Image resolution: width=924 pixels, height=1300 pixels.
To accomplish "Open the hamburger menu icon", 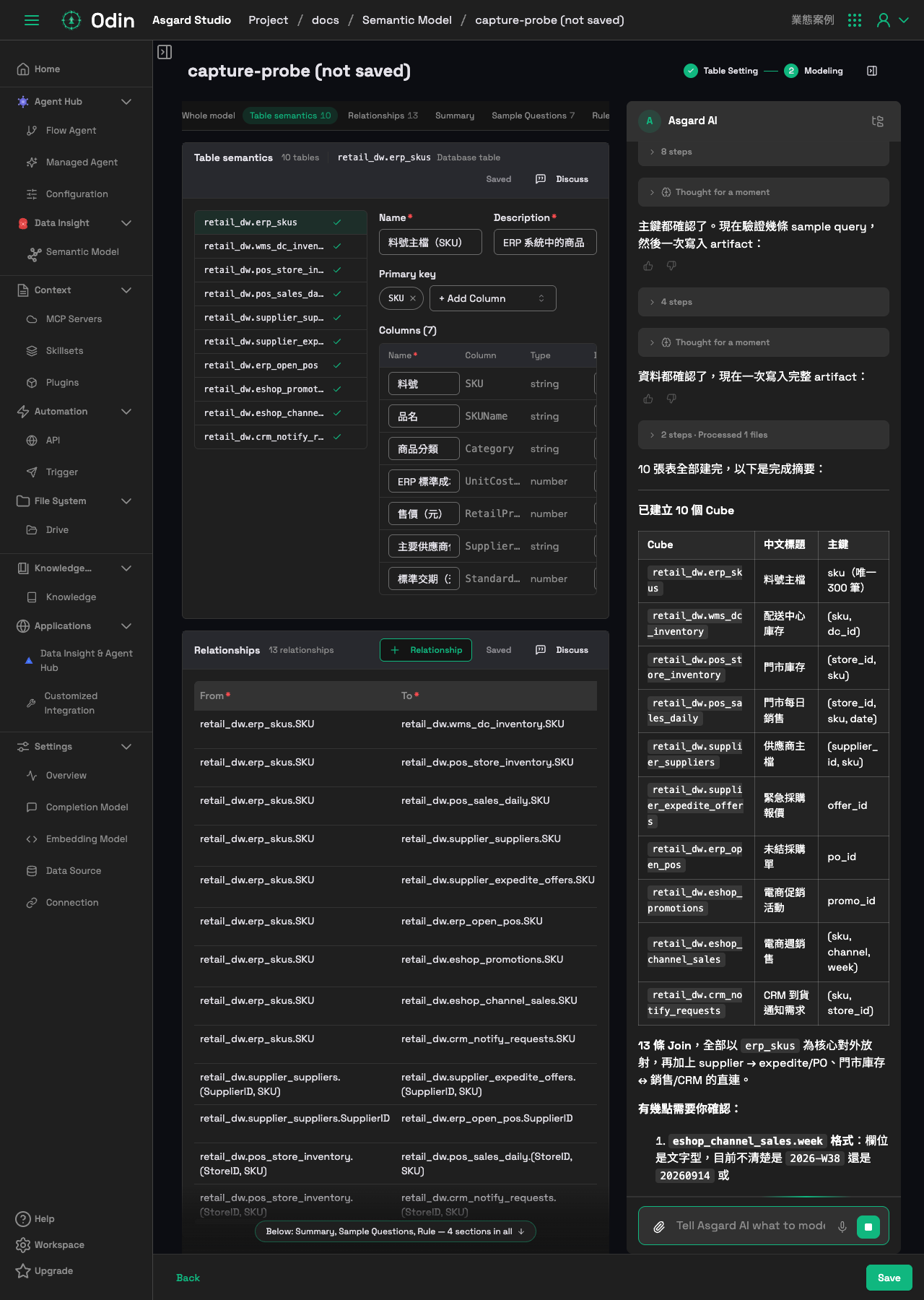I will (x=32, y=20).
